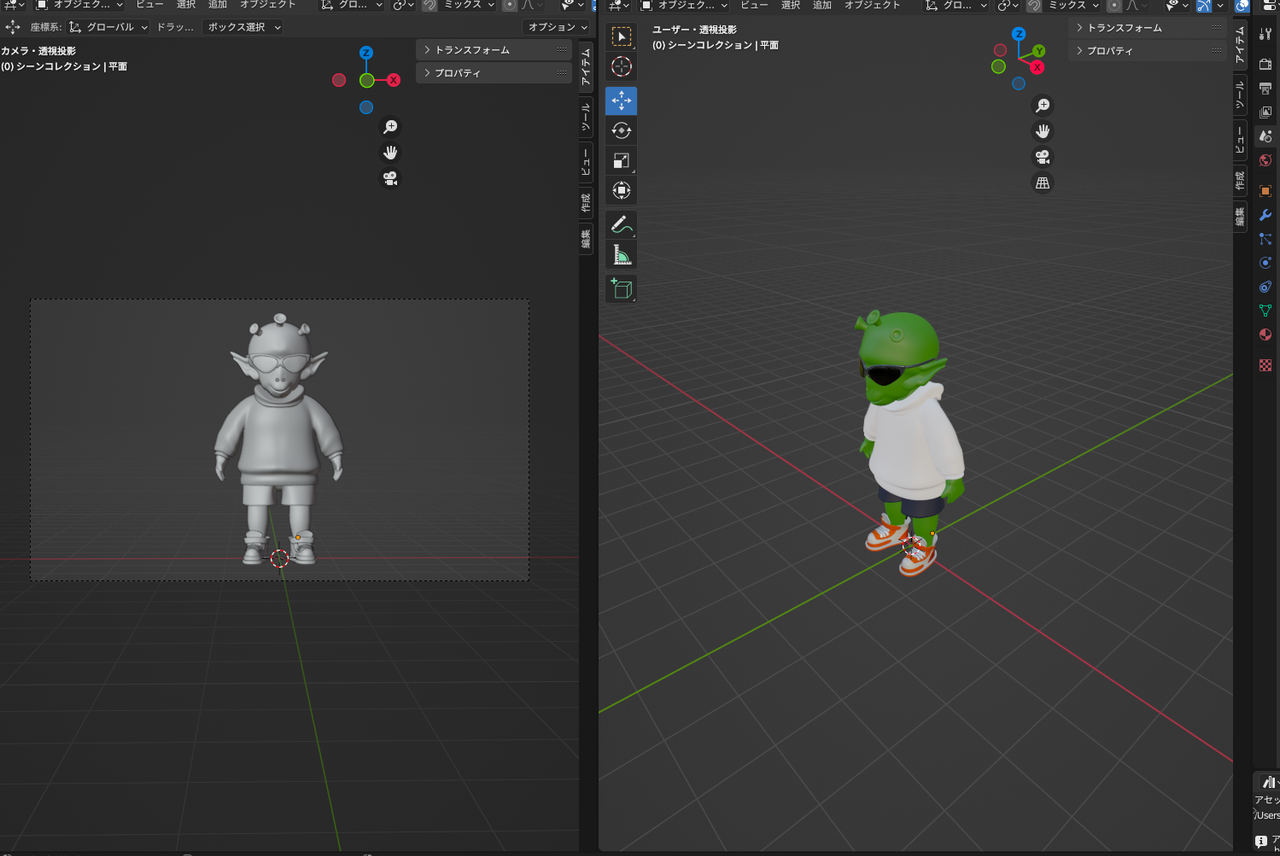Image resolution: width=1280 pixels, height=856 pixels.
Task: Open Modifier wrench properties tab
Action: [x=1265, y=215]
